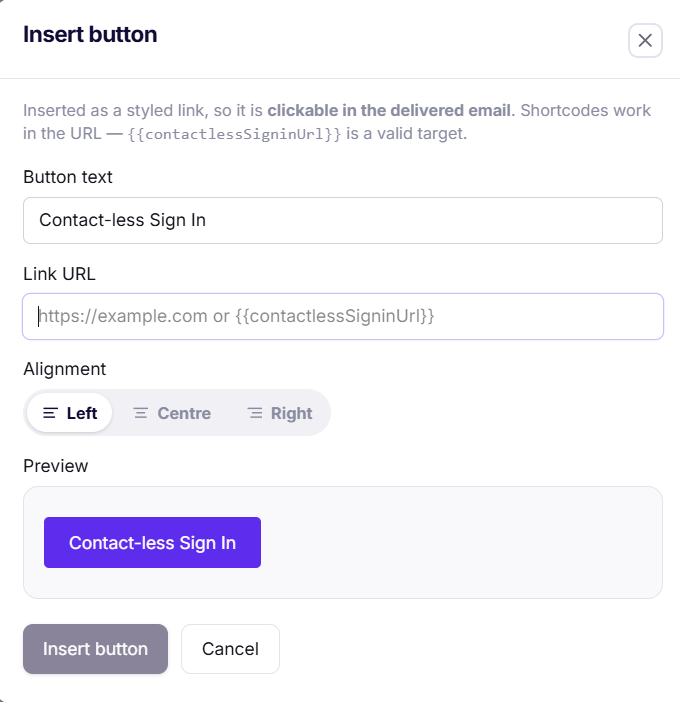Click the {{contactlessSigninUrl}} shortcode in help text

[x=234, y=134]
